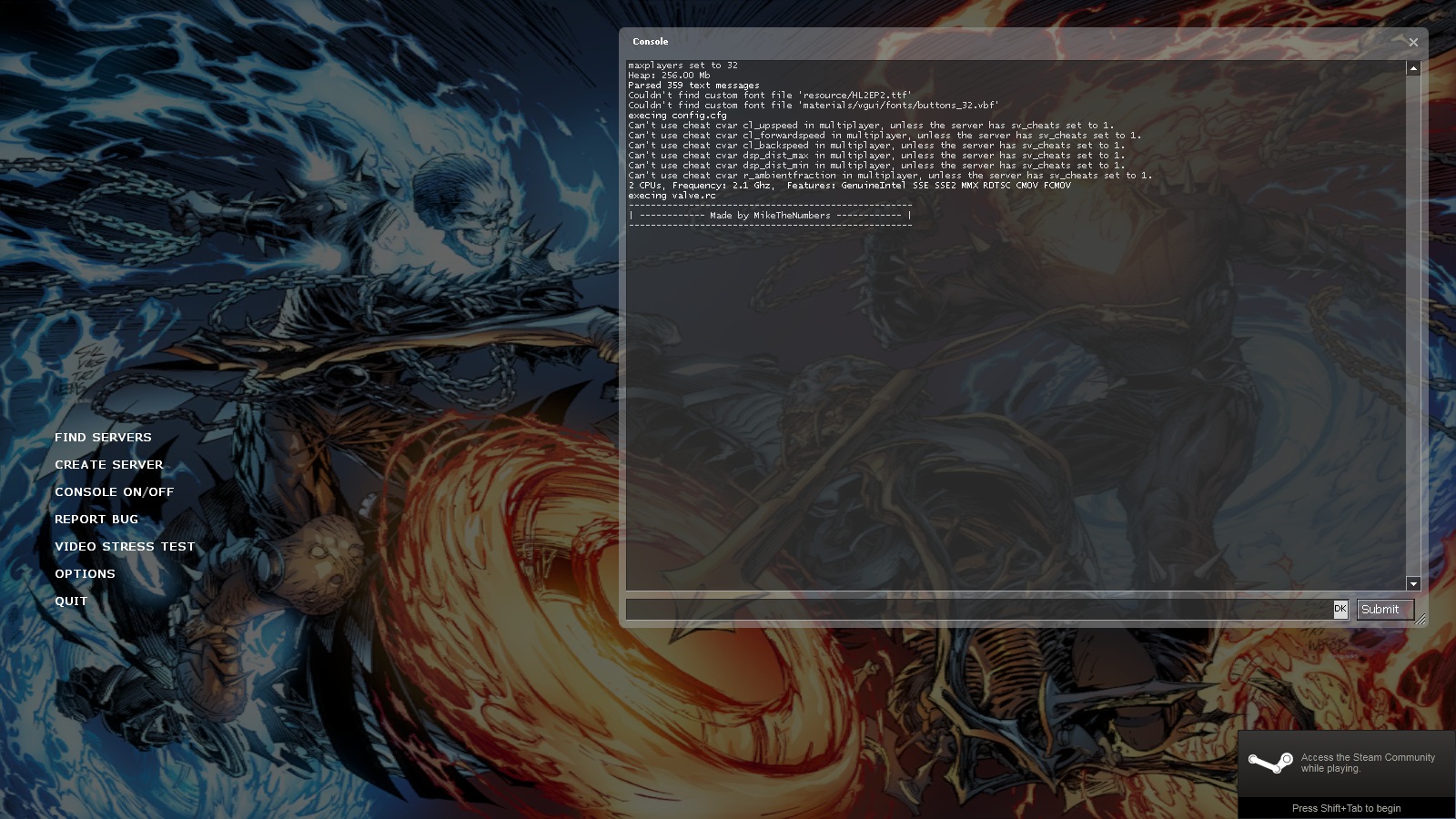Click the 'Made by MikeTheNumbers' console line
This screenshot has height=819, width=1456.
tap(770, 216)
